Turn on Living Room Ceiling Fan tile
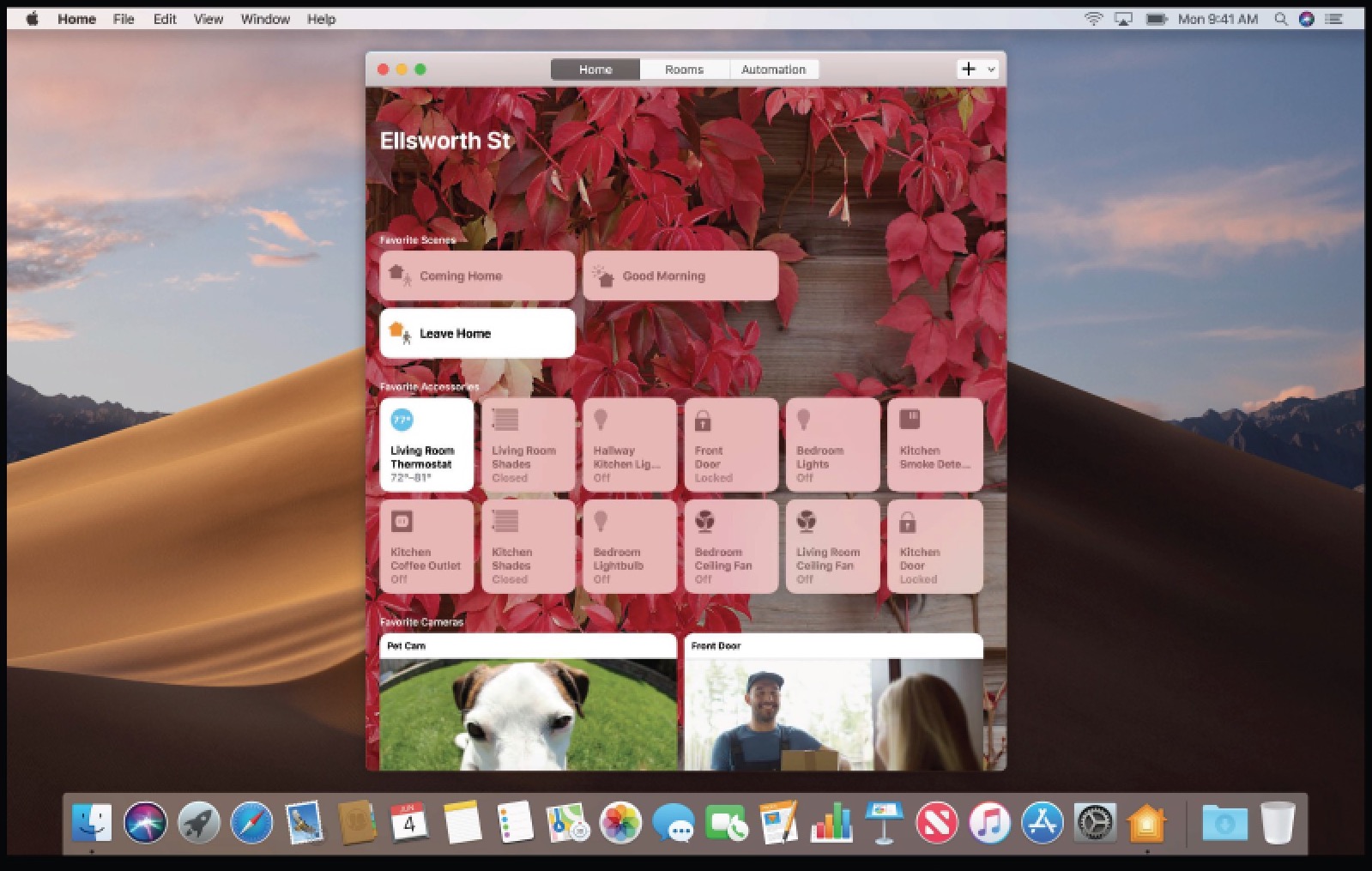This screenshot has width=1372, height=871. coord(832,546)
